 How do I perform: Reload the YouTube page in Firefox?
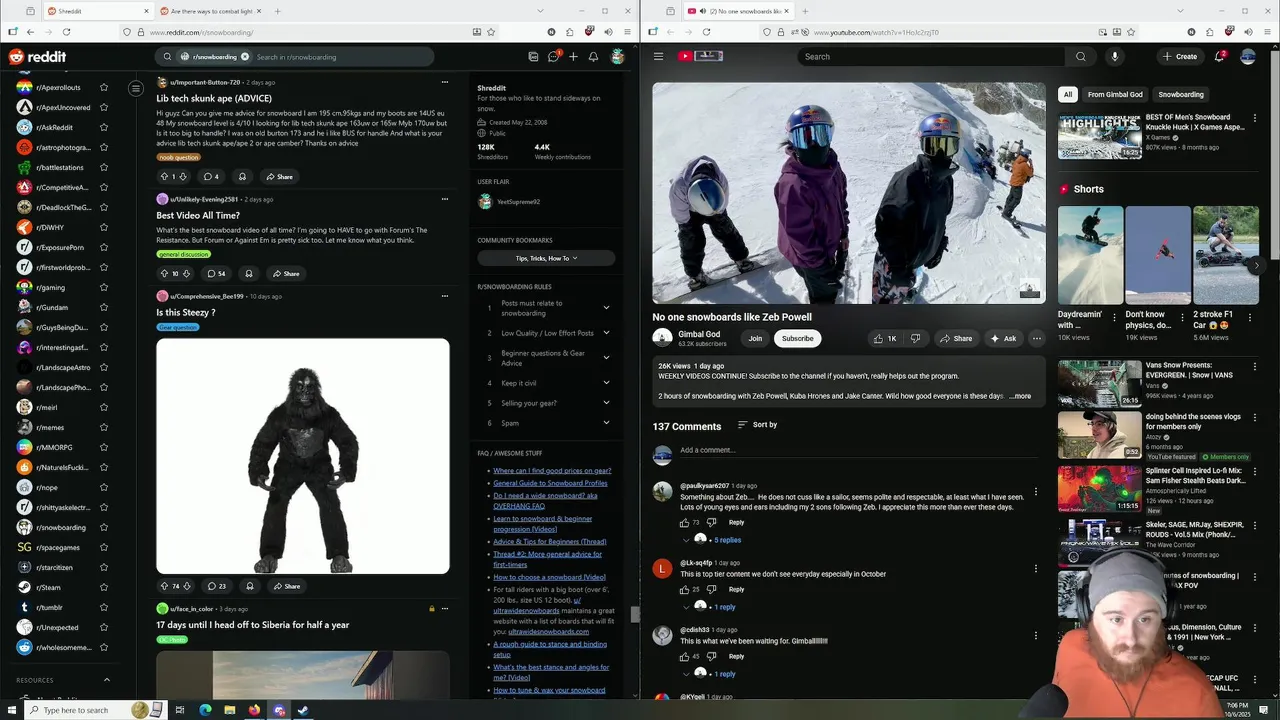click(x=706, y=32)
